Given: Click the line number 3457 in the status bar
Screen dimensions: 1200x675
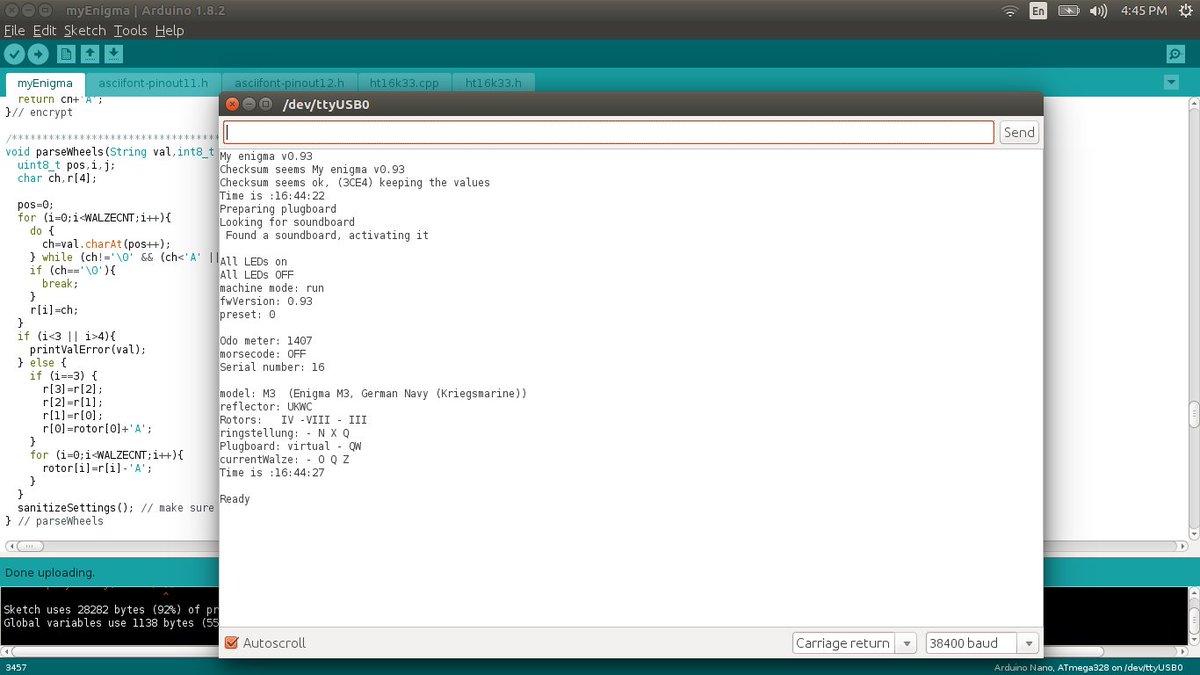Looking at the screenshot, I should pos(15,667).
